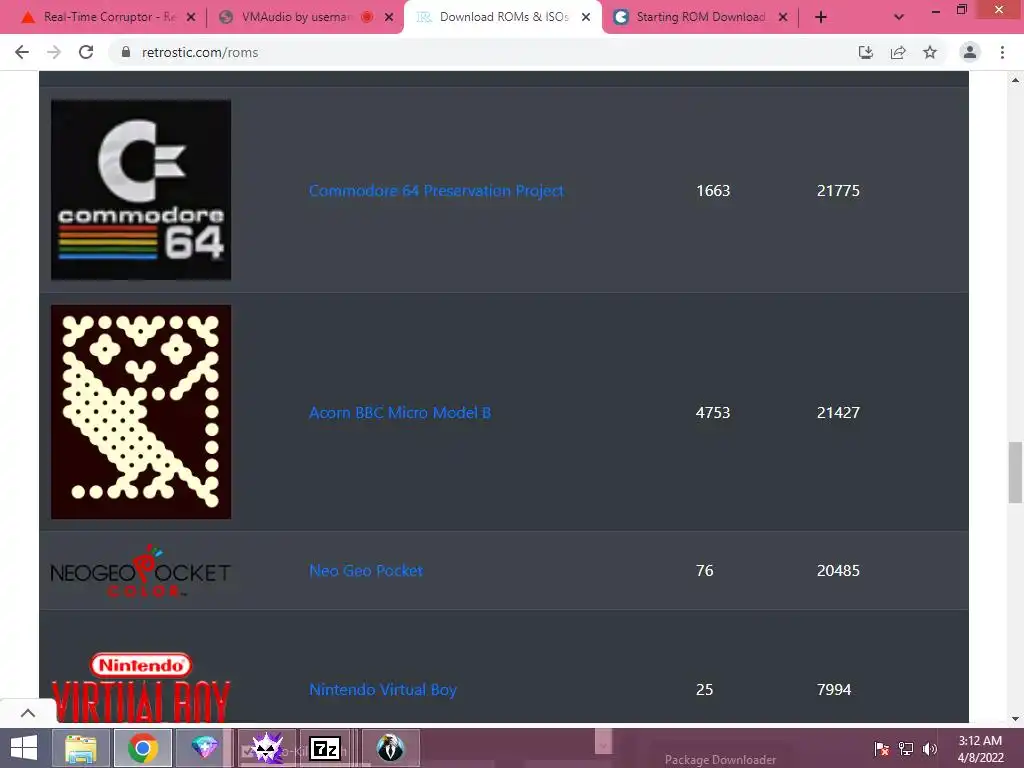Share this page icon
Screen dimensions: 1024x768
coord(899,52)
